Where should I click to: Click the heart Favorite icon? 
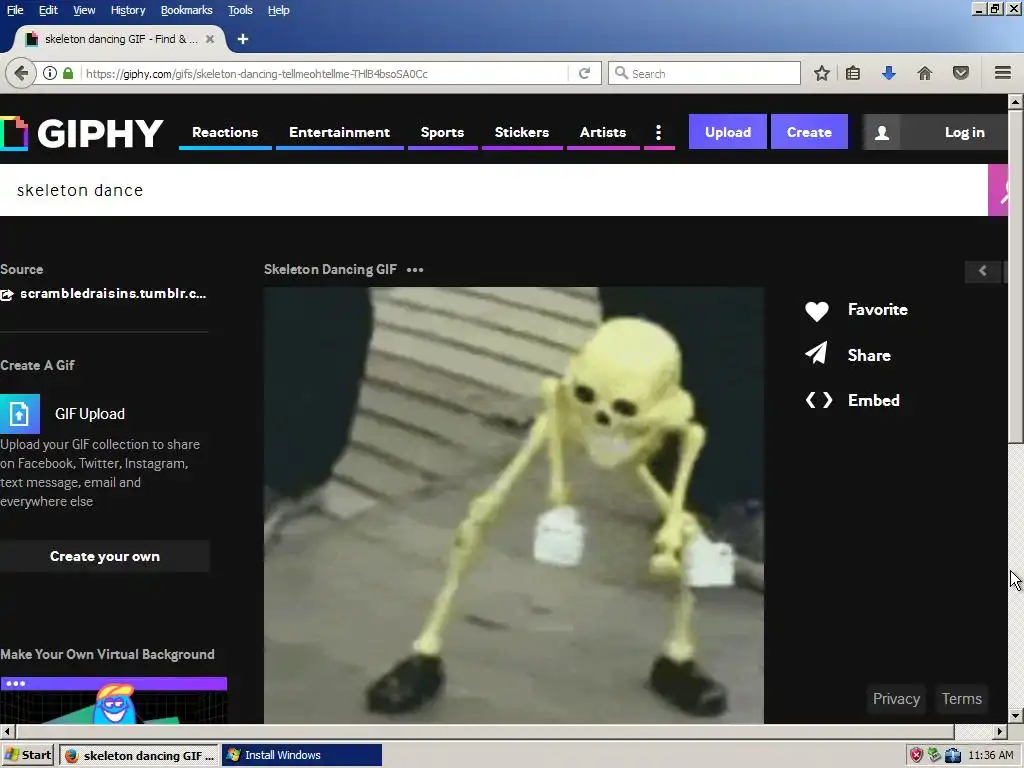(x=816, y=311)
